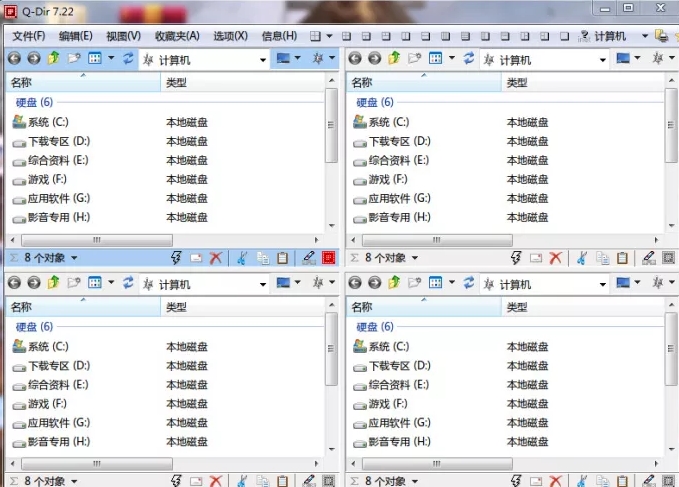Sort by 类型 column in bottom-left pane
Screen dimensions: 679x487
point(242,307)
